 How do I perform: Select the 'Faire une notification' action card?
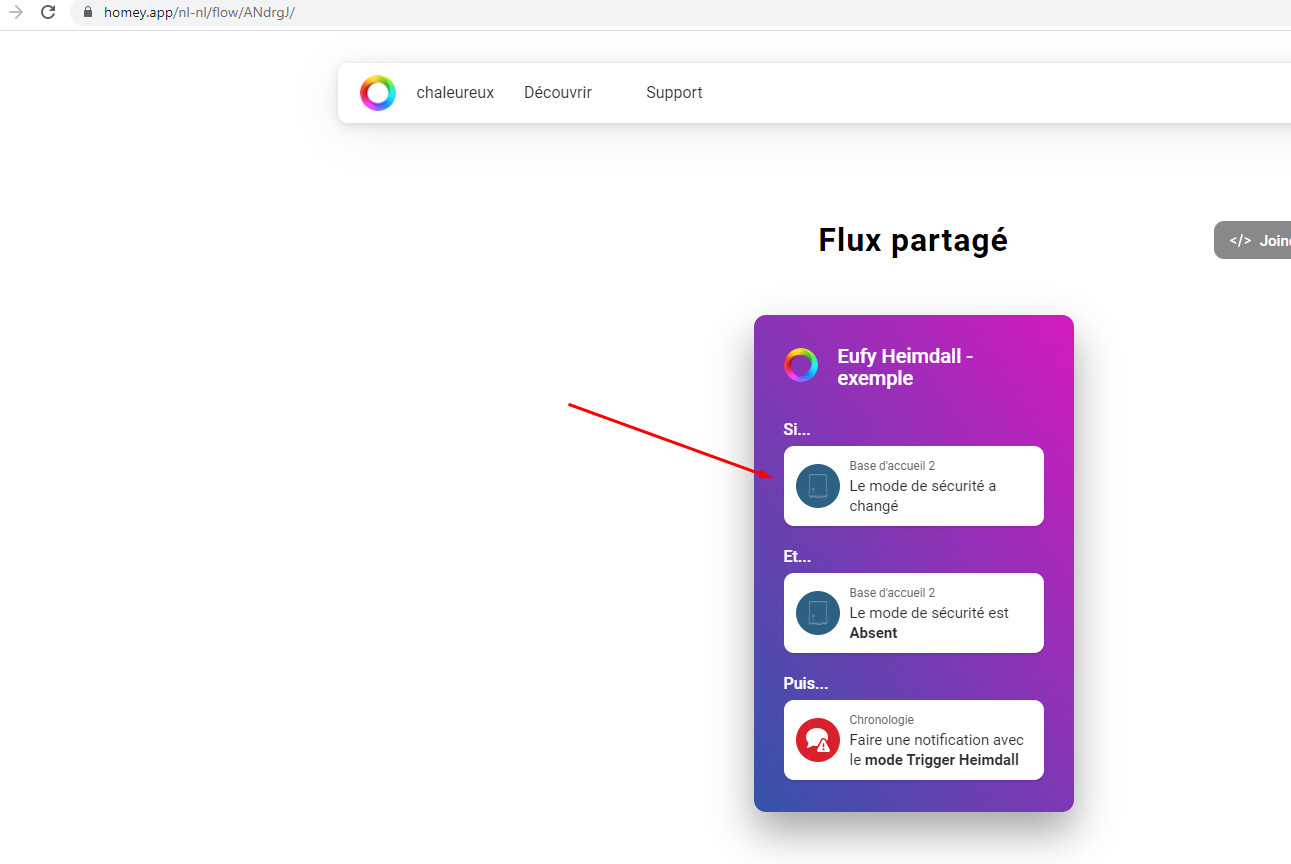click(x=914, y=740)
